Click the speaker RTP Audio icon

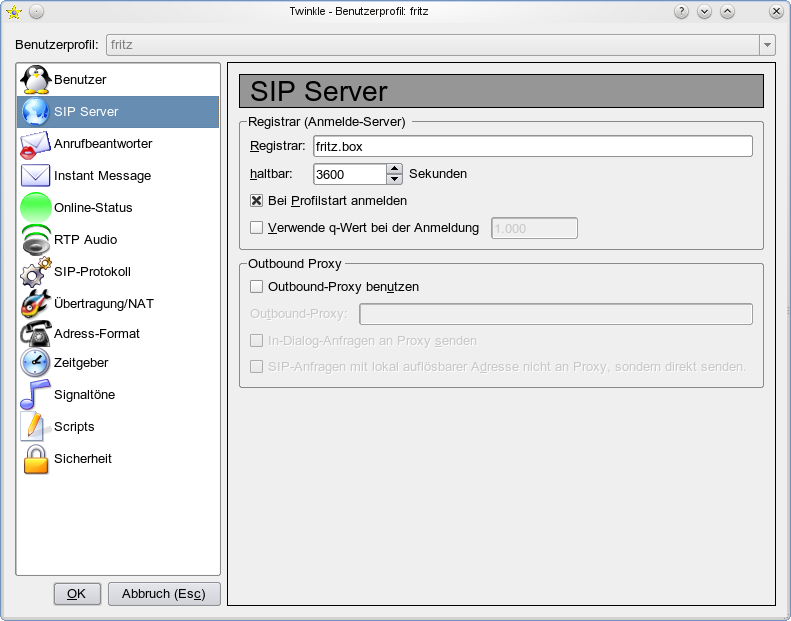point(36,240)
